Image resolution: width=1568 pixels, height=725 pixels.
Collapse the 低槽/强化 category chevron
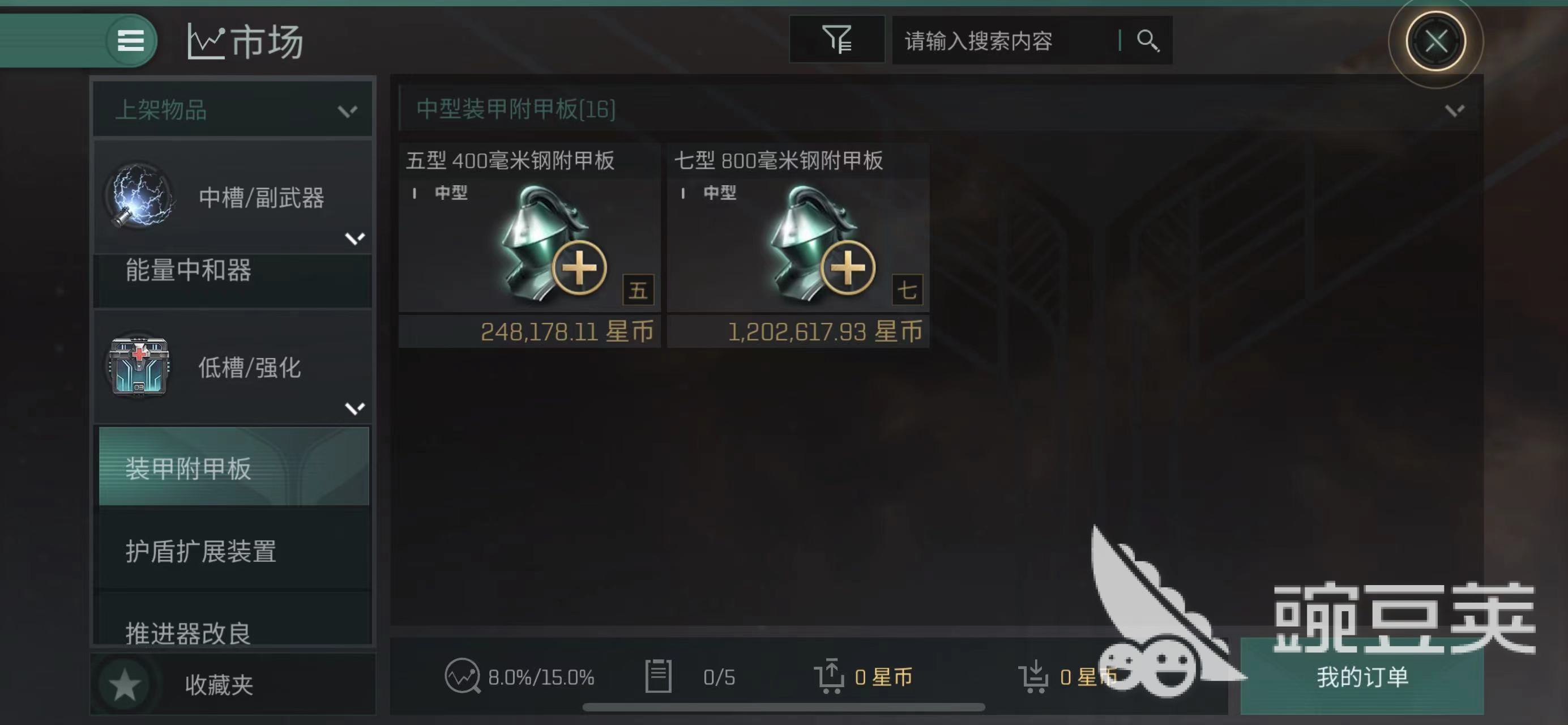(355, 407)
